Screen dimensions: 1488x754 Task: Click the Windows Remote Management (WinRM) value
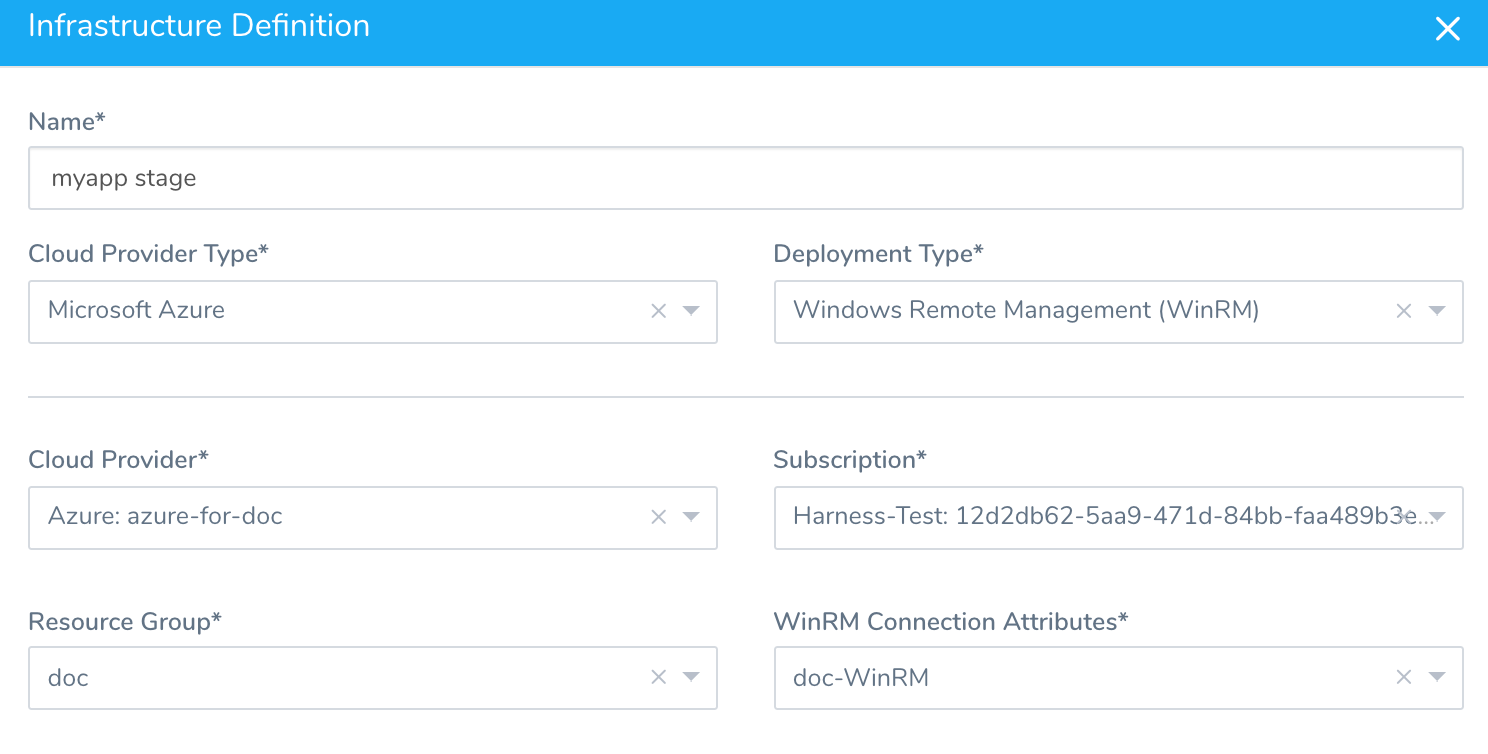[x=1026, y=310]
